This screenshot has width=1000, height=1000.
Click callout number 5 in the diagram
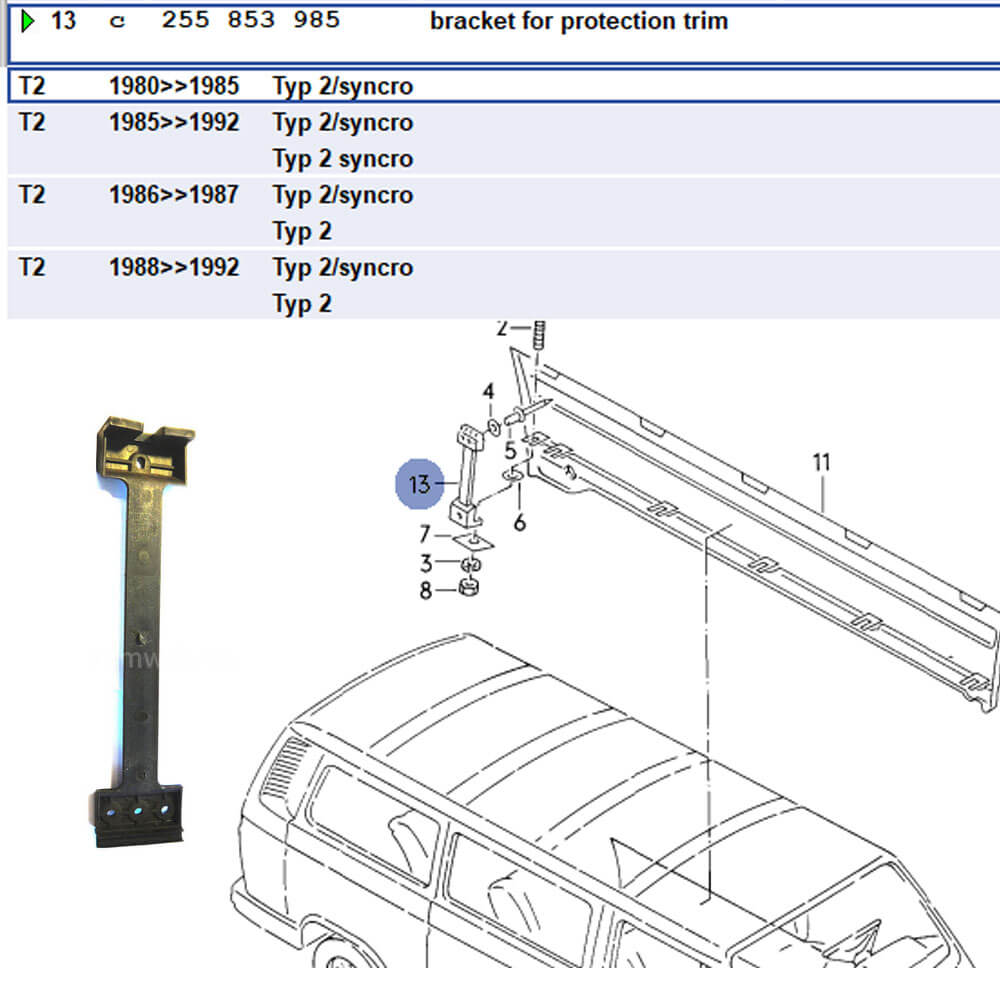510,450
